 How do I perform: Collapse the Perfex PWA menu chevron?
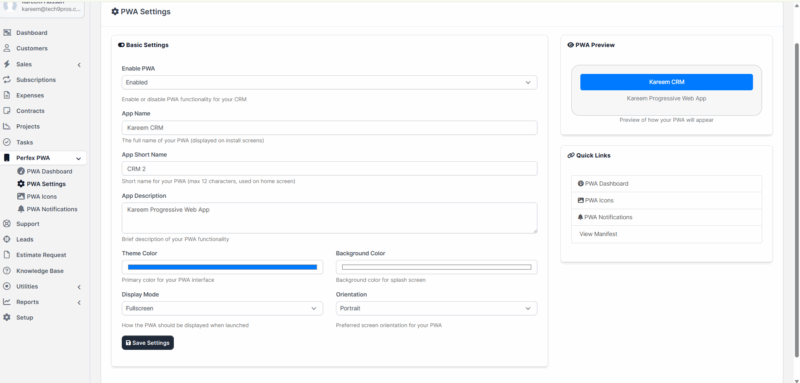click(79, 159)
